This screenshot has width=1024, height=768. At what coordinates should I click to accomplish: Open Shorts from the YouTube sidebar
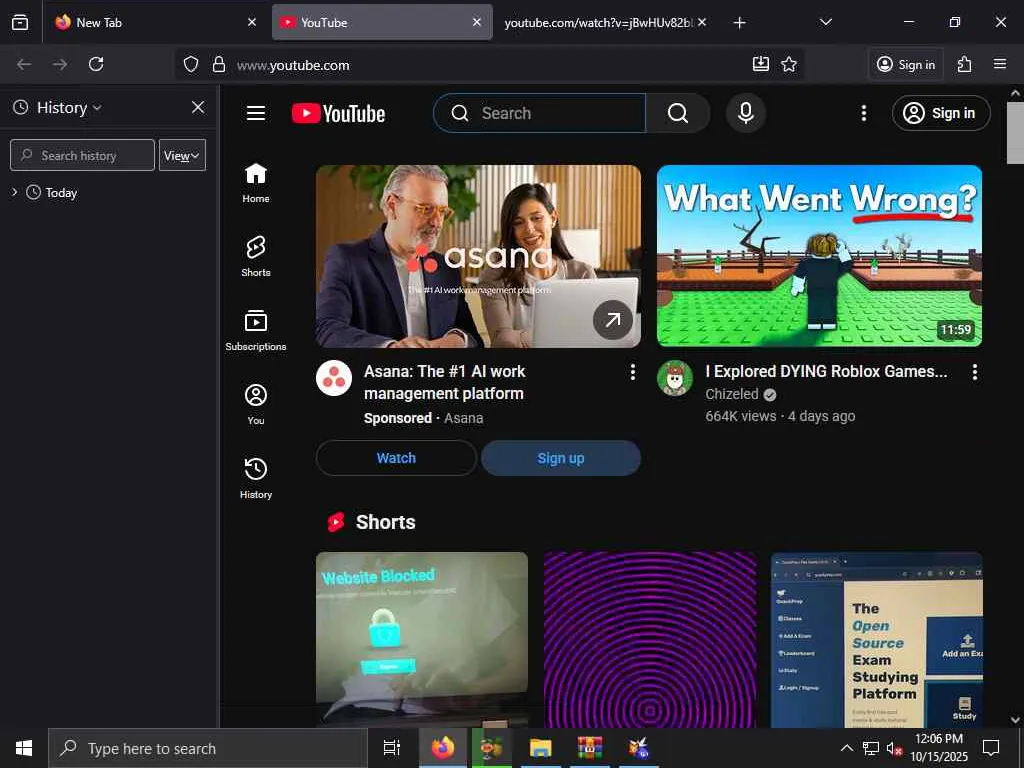(x=256, y=257)
